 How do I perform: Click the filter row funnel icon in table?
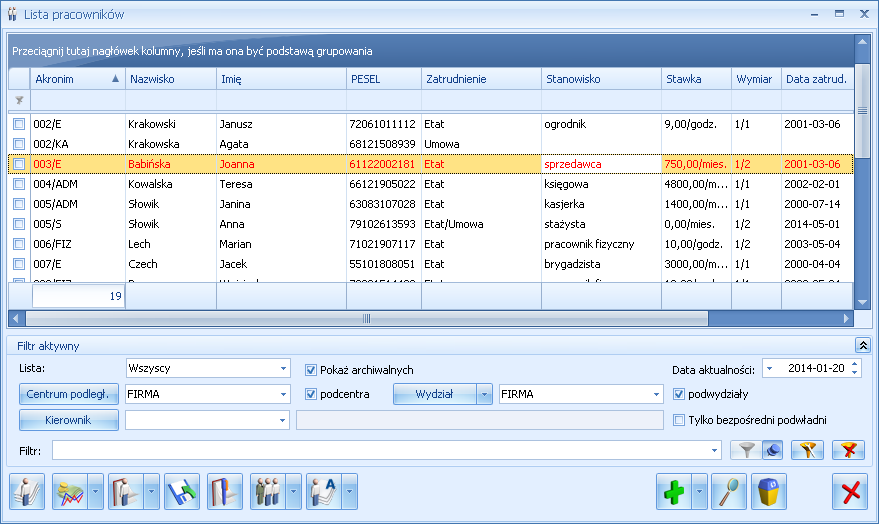20,100
